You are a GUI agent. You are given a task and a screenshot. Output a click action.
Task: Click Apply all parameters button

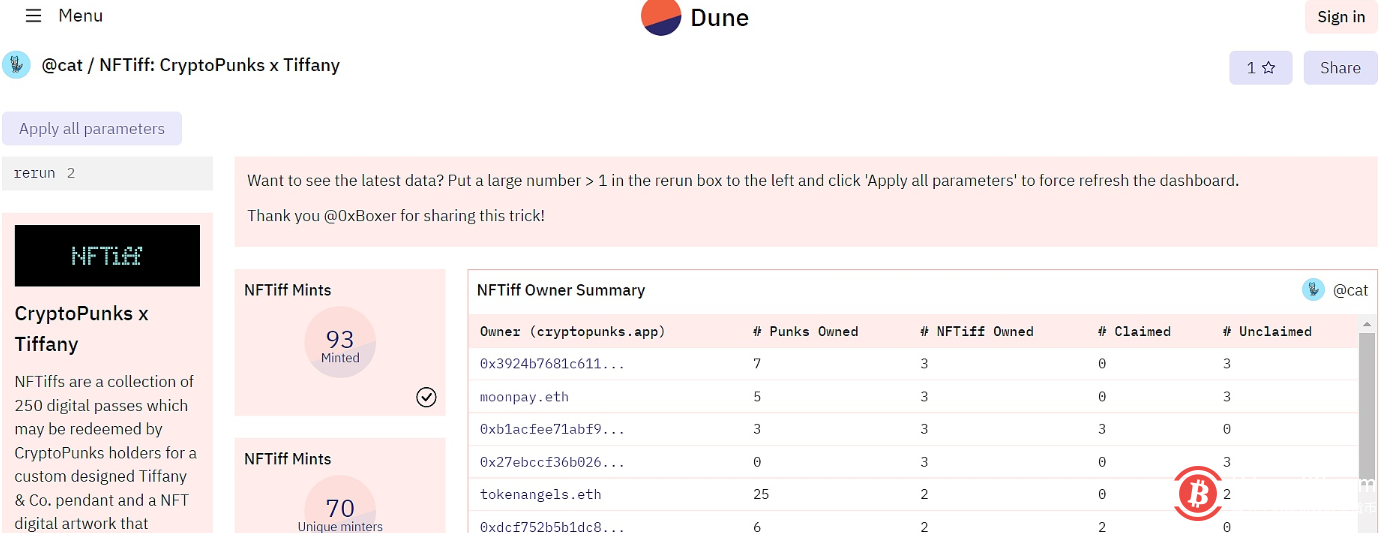[x=92, y=129]
